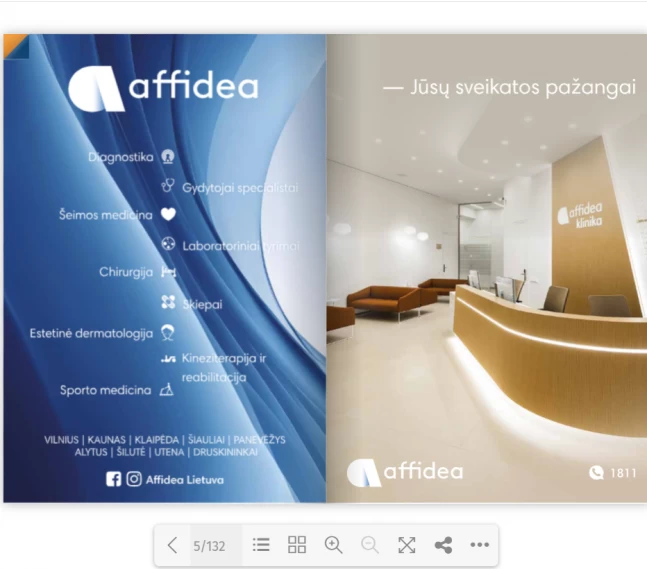Click the Affidea logo on beige page
647x569 pixels.
405,472
